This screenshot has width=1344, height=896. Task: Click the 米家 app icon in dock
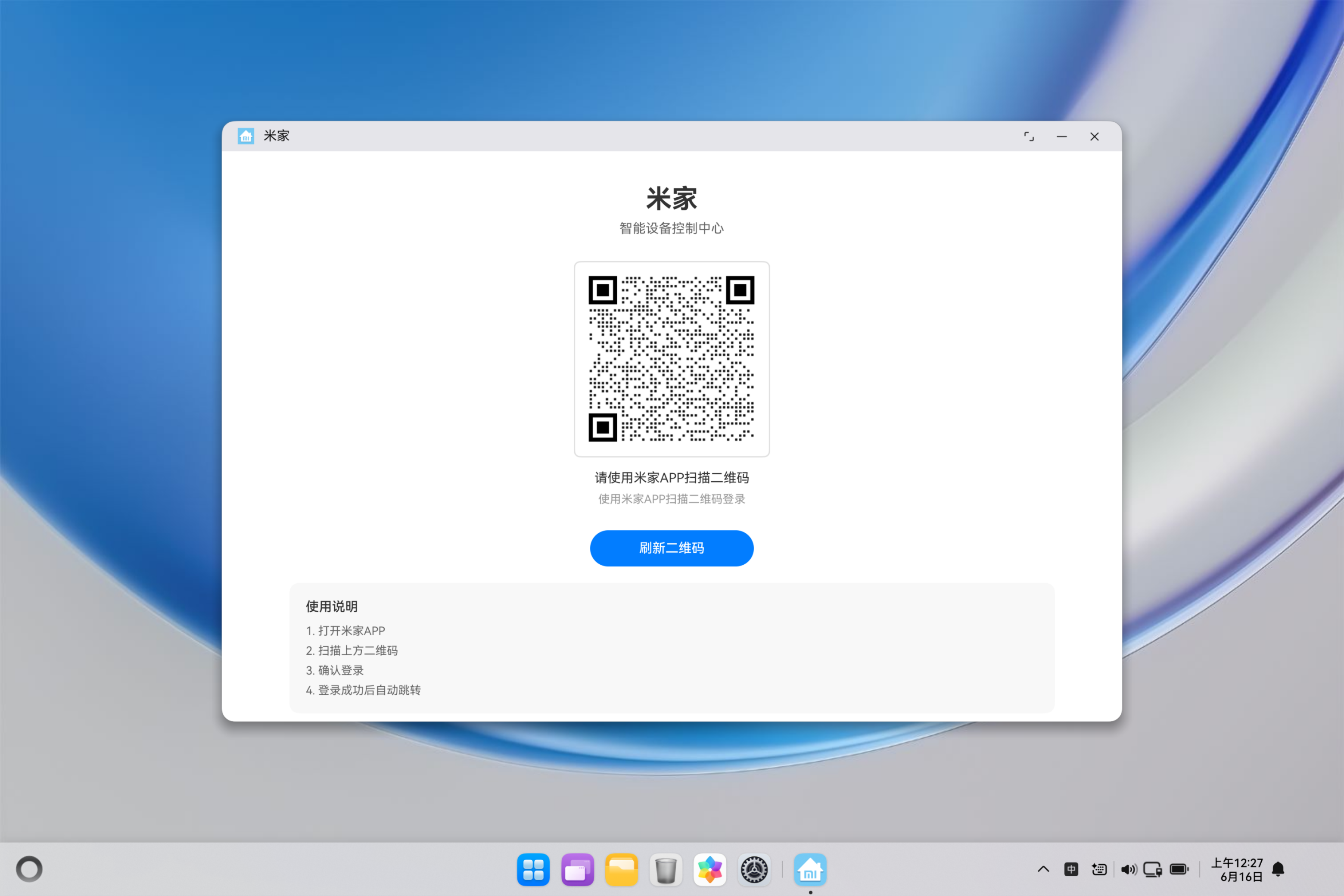[810, 870]
